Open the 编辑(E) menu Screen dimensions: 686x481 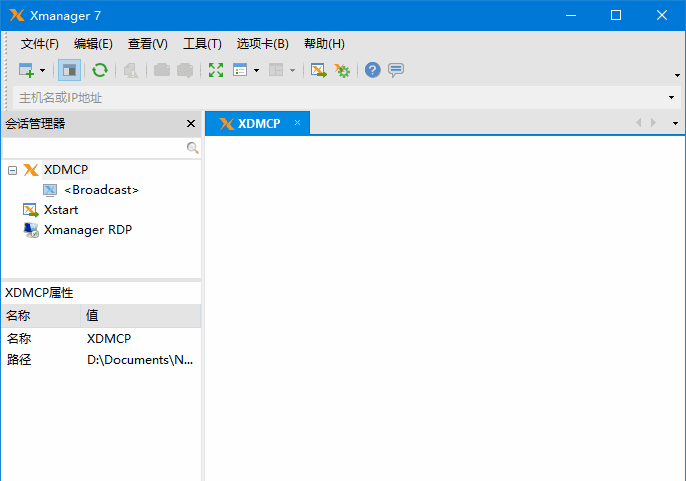(93, 44)
